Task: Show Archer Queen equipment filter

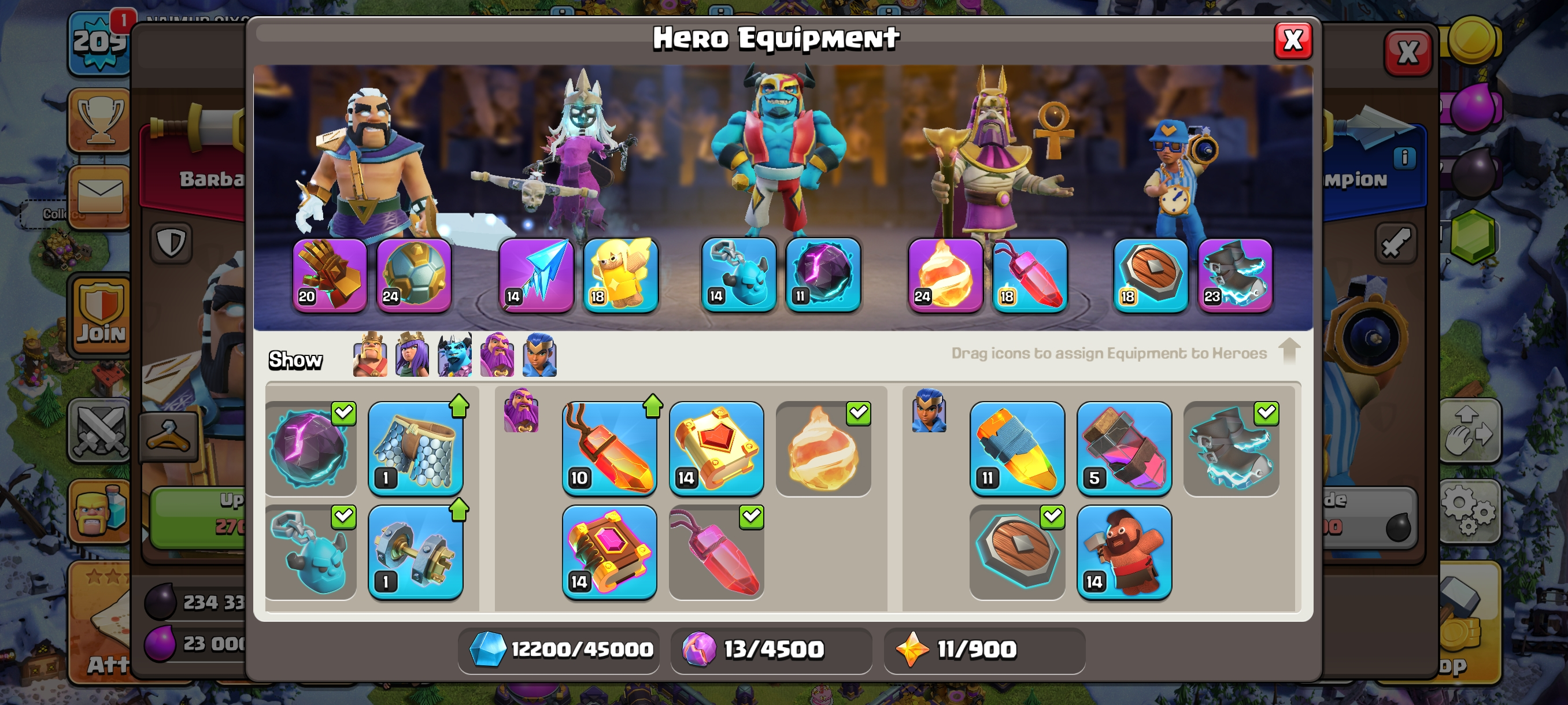Action: coord(412,355)
